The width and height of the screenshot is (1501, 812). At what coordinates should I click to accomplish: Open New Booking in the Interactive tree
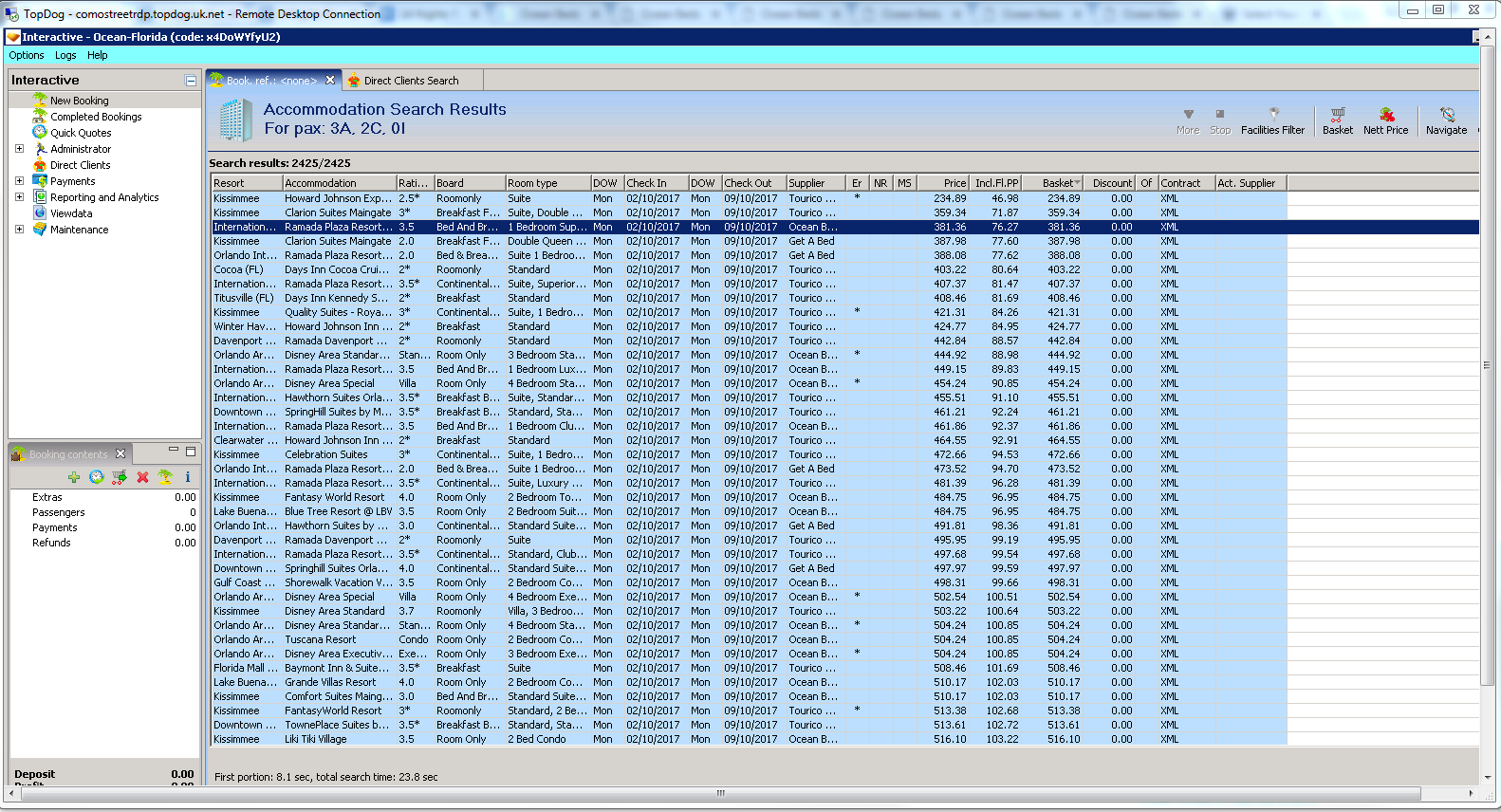pos(79,101)
